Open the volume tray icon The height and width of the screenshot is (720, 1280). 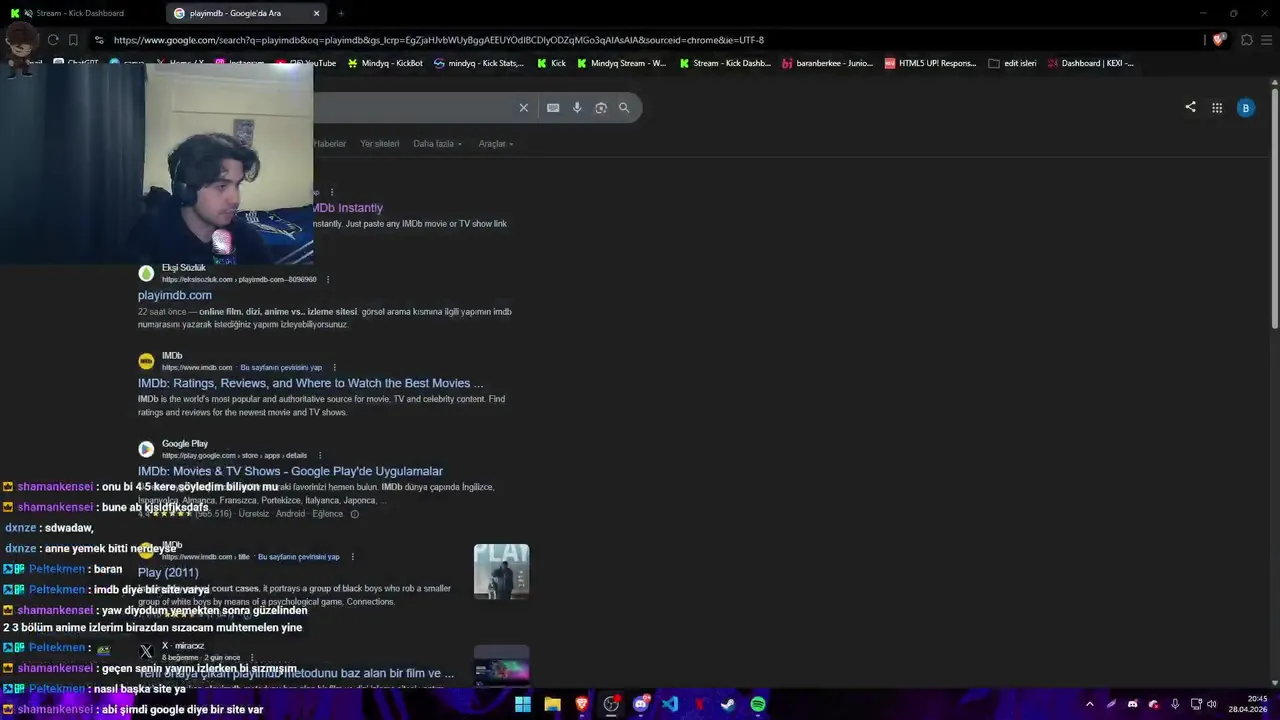(1212, 704)
